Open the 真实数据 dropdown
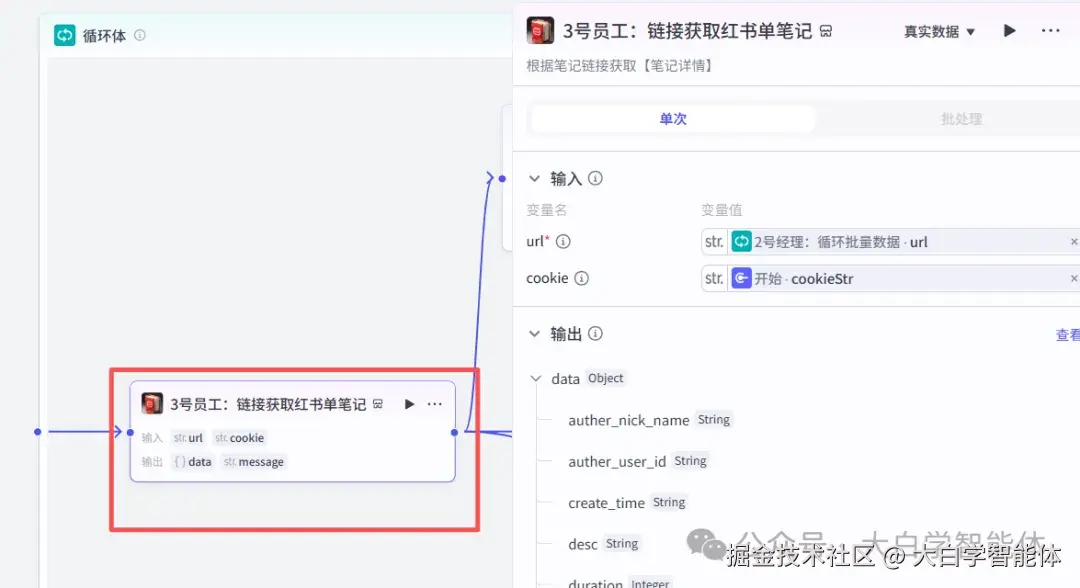 938,30
